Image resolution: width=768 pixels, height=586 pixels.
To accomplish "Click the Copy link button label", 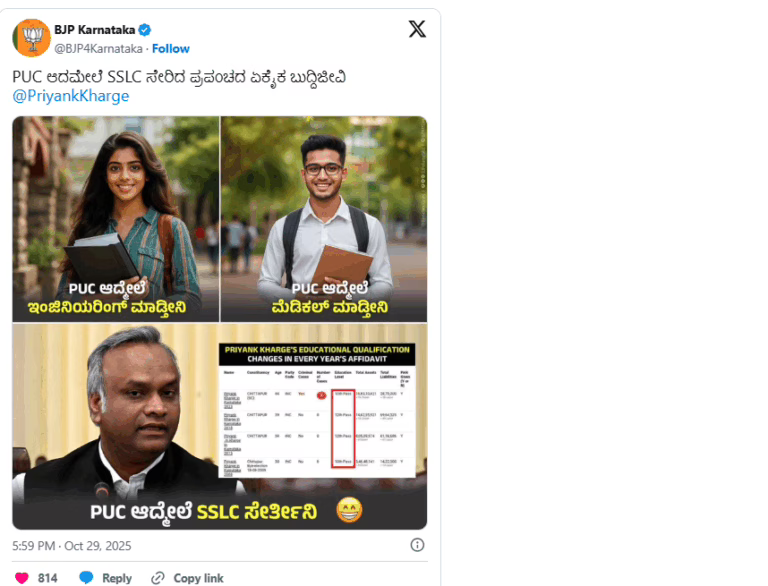I will (198, 578).
